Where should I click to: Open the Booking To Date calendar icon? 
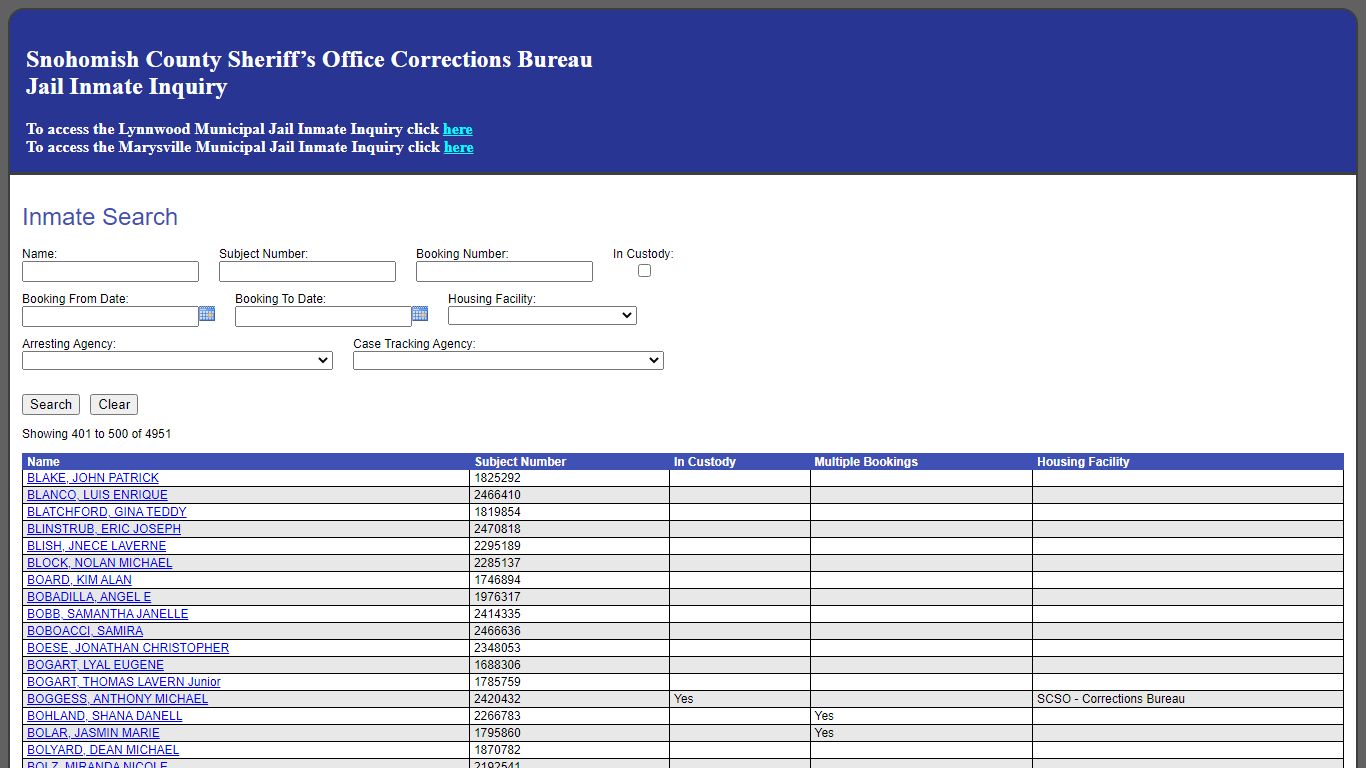point(420,314)
